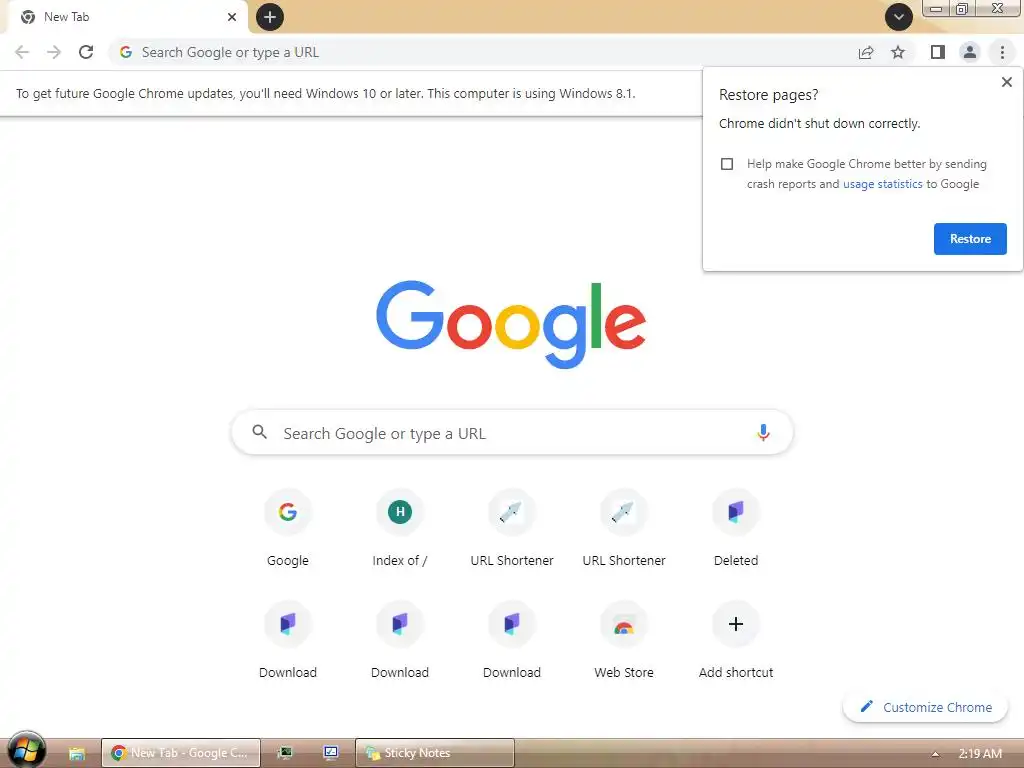Open the Chrome three-dot menu
This screenshot has width=1024, height=768.
tap(1002, 52)
